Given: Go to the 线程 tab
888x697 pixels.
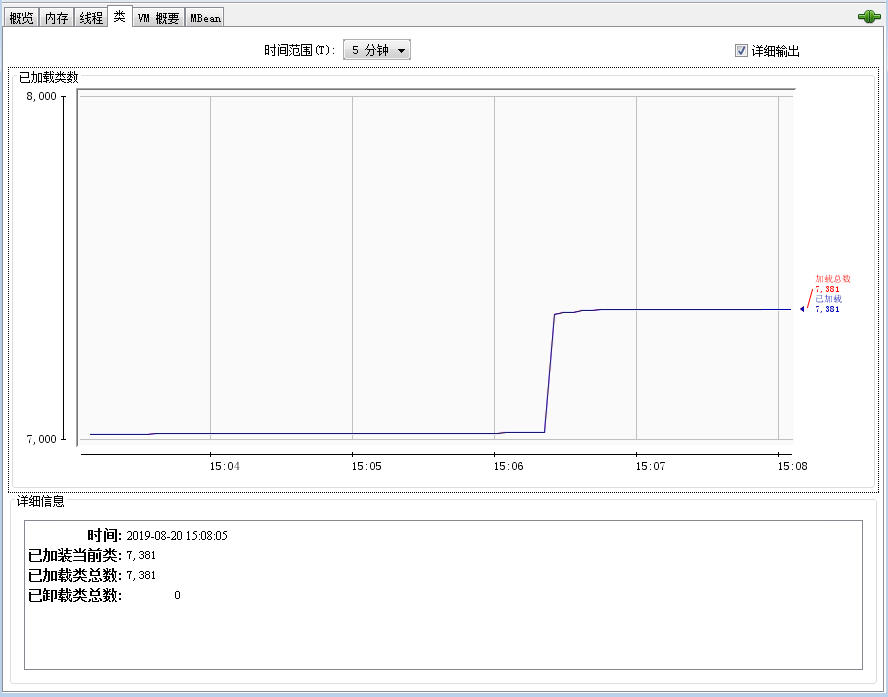Looking at the screenshot, I should click(x=91, y=16).
